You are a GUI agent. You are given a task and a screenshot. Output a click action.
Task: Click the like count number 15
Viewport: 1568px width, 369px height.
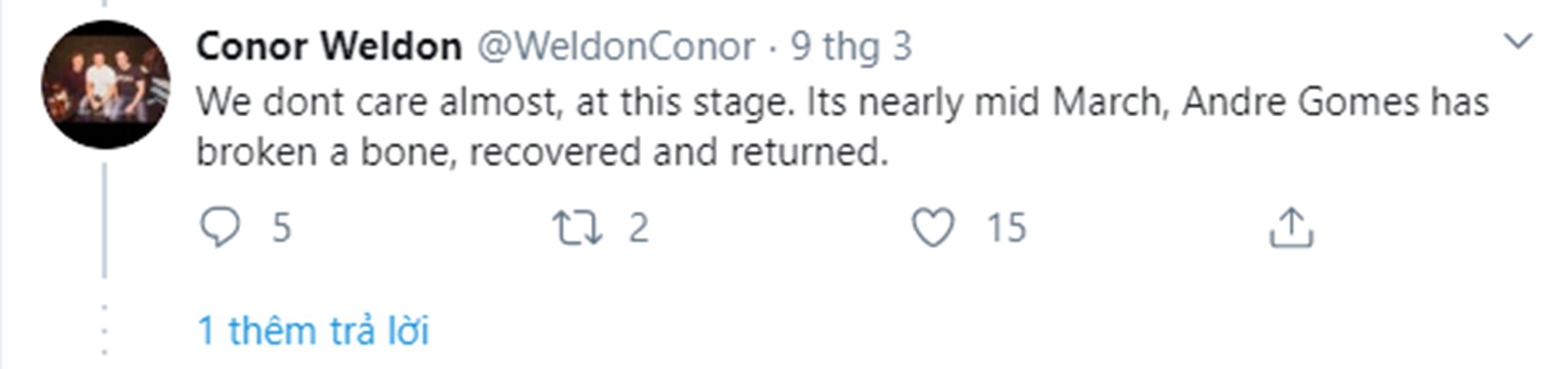1006,227
